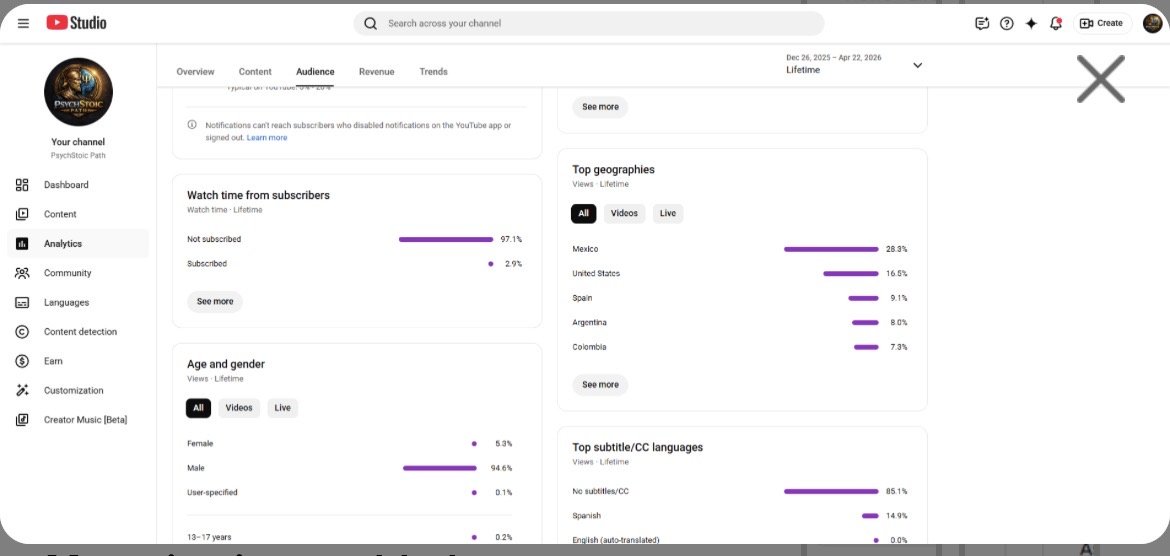Screen dimensions: 1170x556
Task: Click the Argentina geography row
Action: 740,322
